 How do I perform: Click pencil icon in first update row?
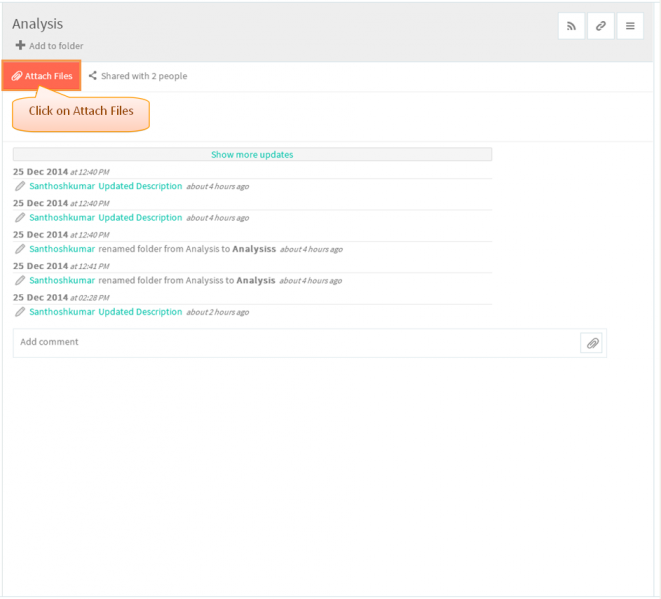coord(20,186)
